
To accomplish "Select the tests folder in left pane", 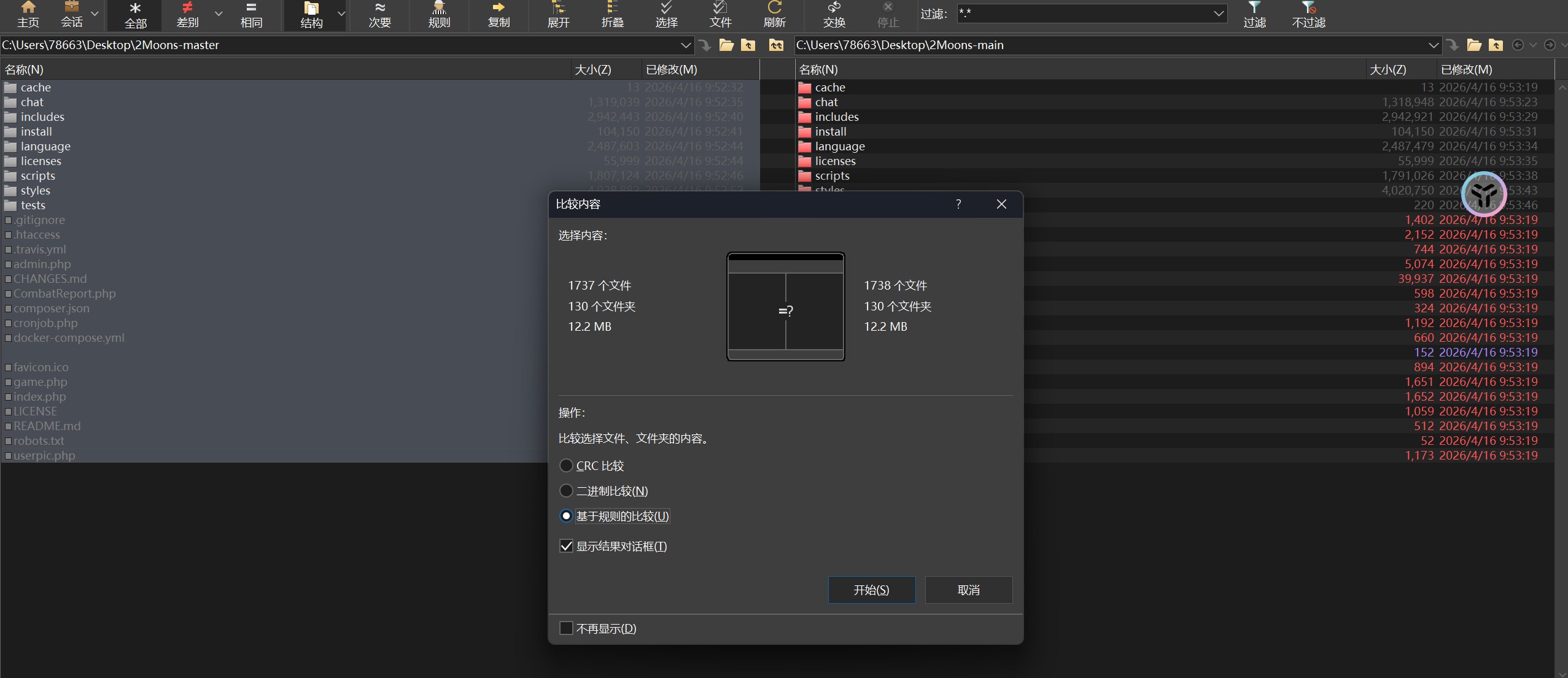I will [33, 205].
